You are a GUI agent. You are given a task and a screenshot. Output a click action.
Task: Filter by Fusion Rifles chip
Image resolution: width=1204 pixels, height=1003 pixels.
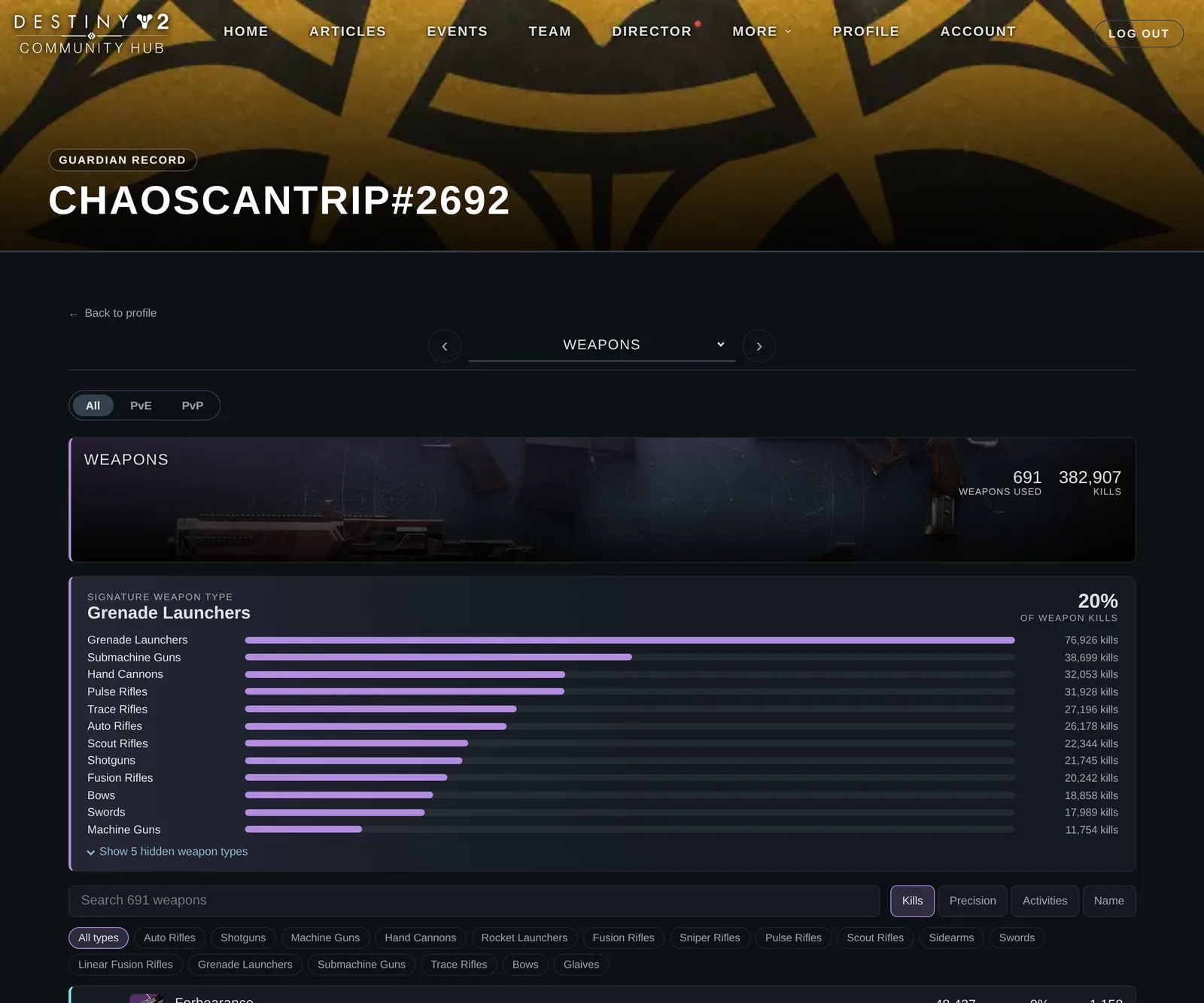pos(624,938)
